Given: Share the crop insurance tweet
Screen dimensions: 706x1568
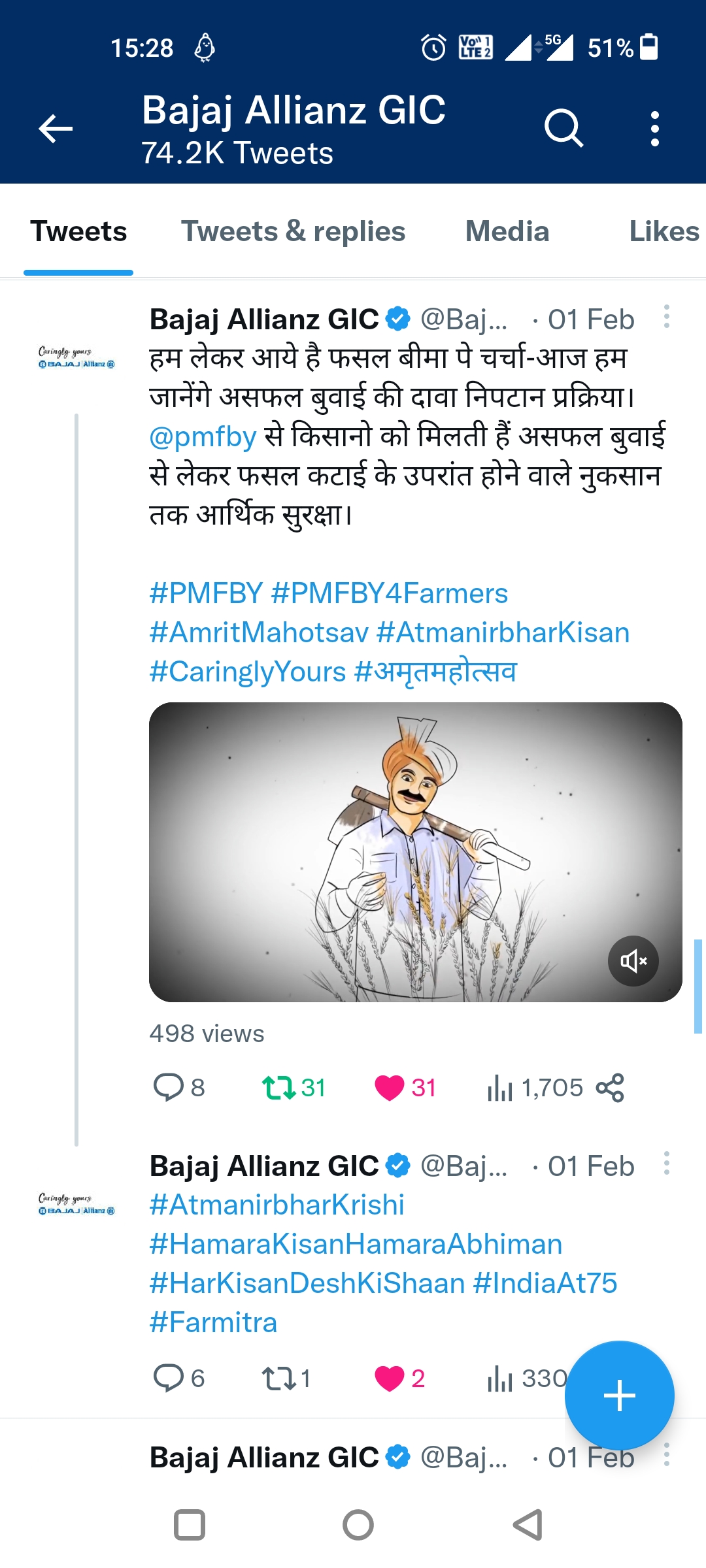Looking at the screenshot, I should click(610, 1088).
